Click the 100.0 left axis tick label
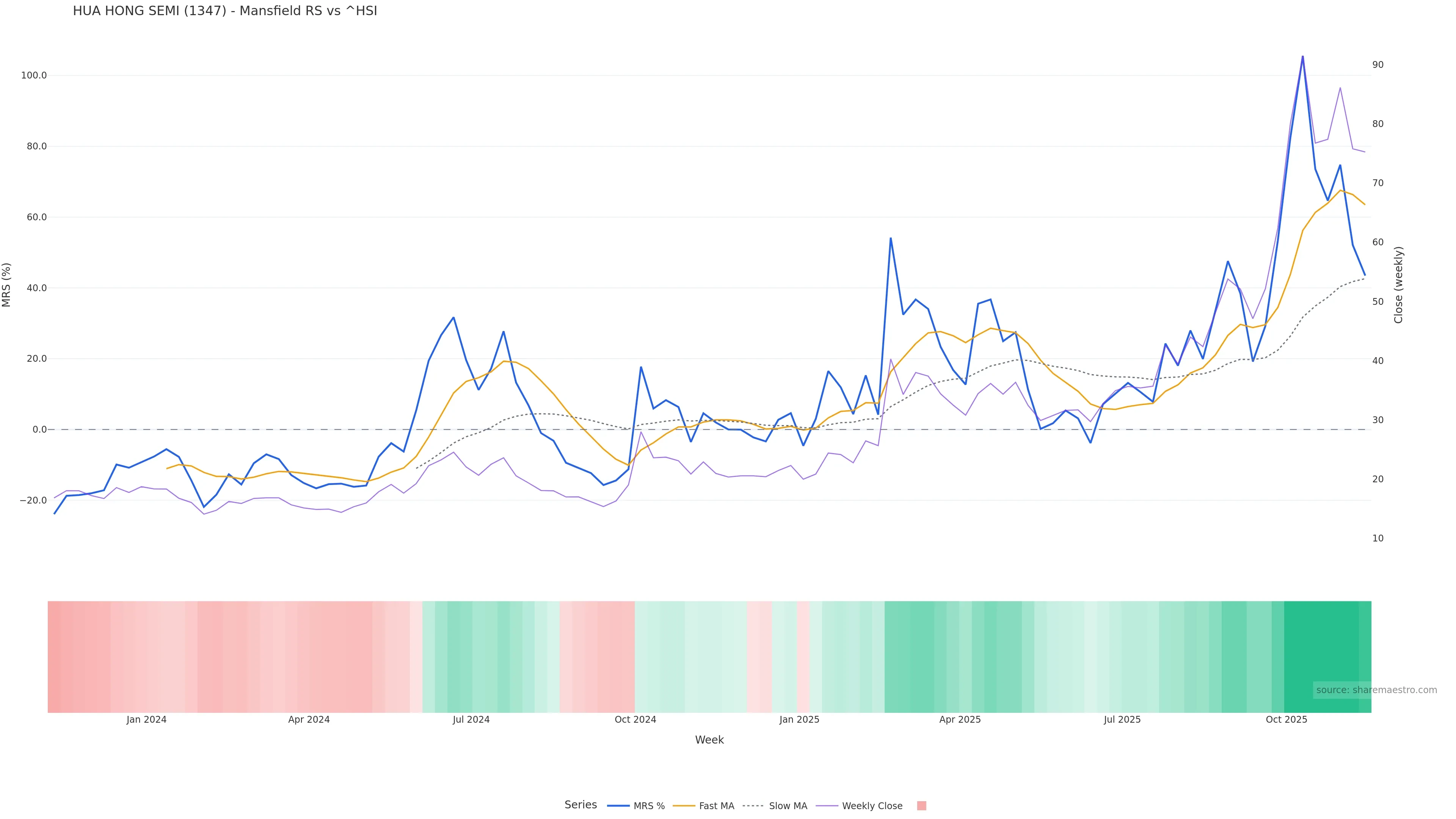This screenshot has width=1456, height=819. pos(34,76)
